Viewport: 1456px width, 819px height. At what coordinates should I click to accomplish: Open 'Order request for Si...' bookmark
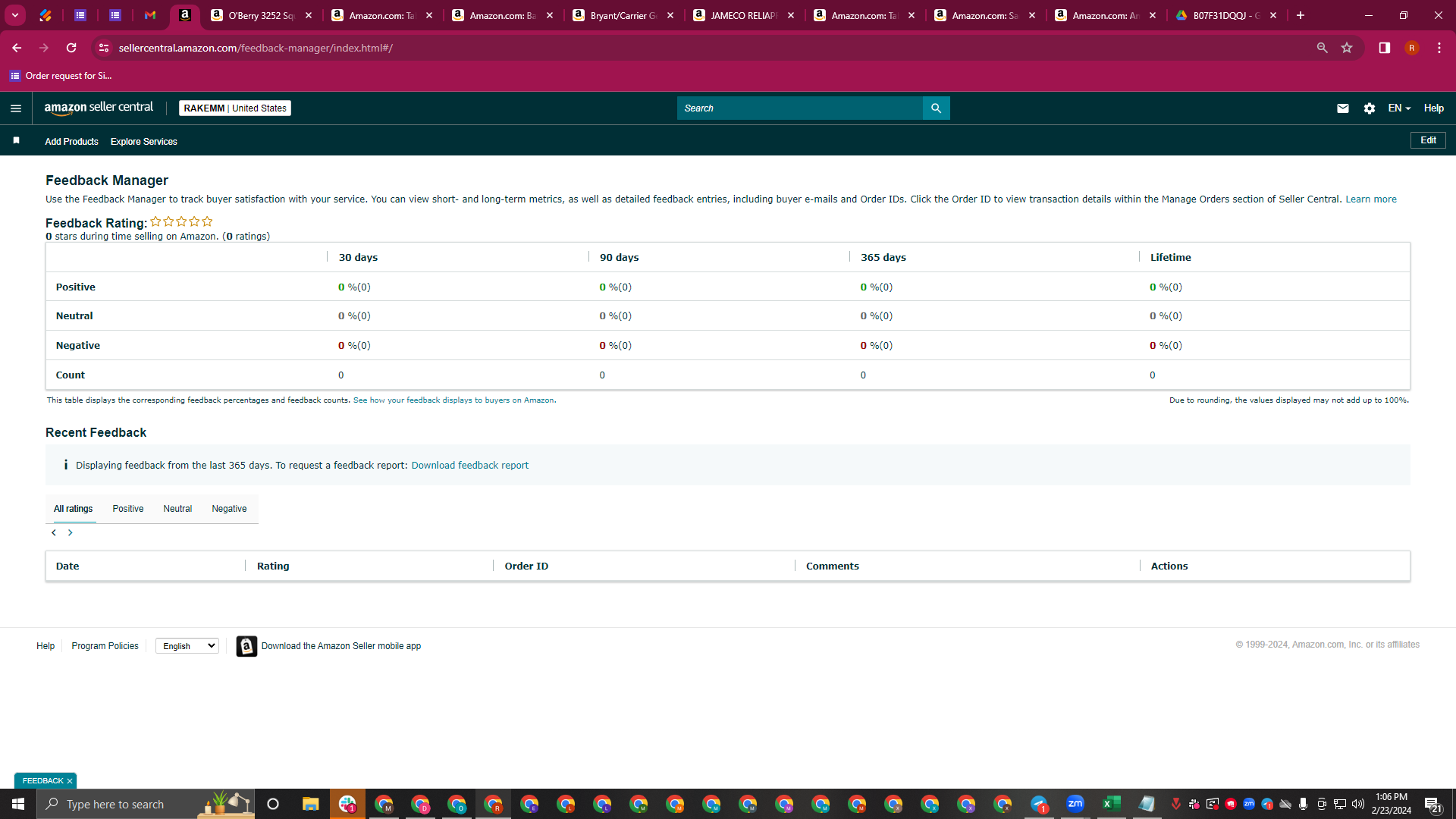point(61,76)
